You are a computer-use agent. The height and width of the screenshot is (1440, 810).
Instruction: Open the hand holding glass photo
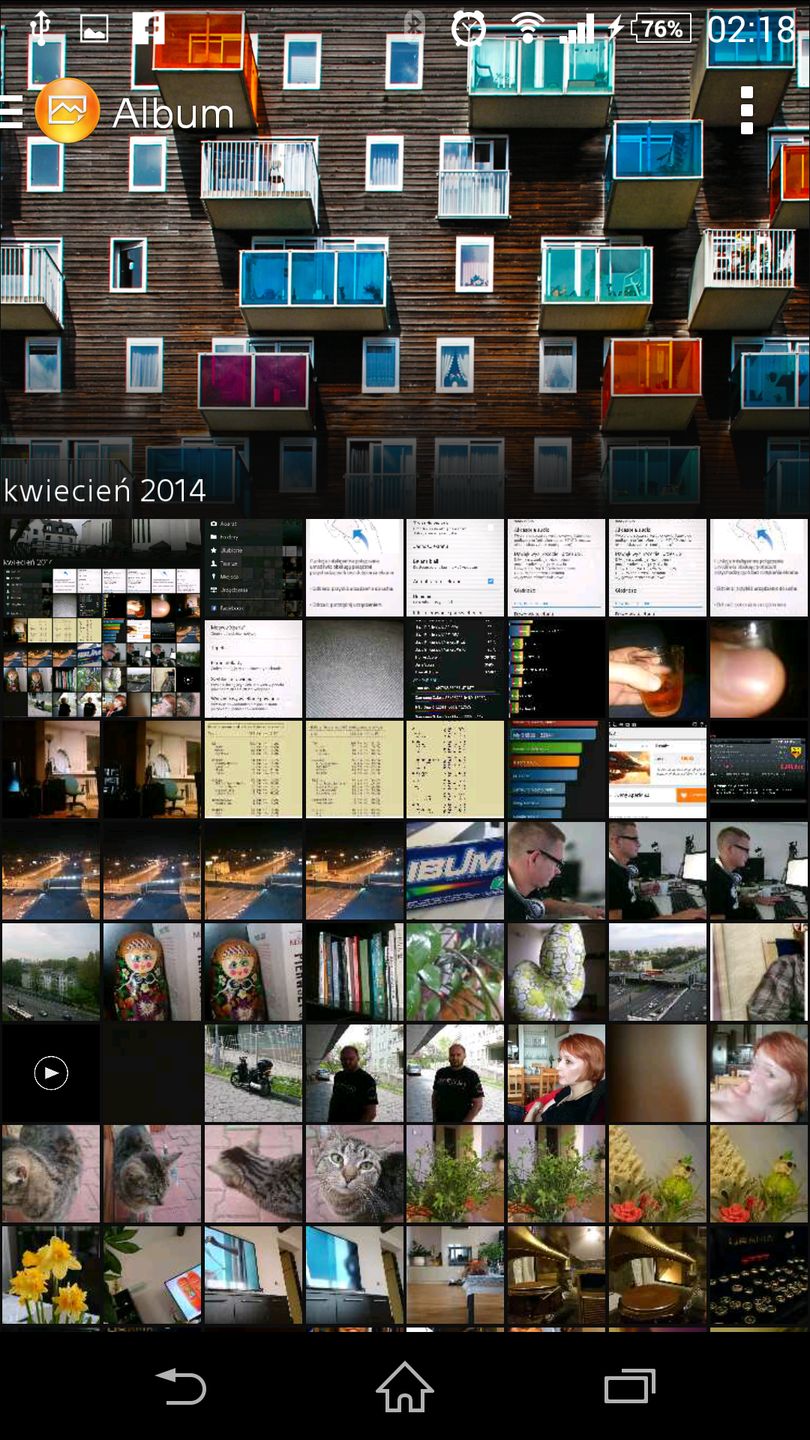(x=657, y=668)
